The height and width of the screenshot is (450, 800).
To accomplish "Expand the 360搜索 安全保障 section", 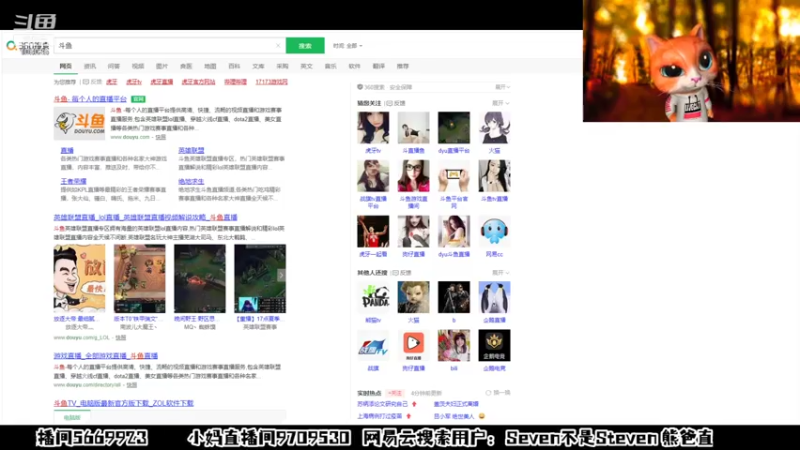I will click(x=503, y=87).
